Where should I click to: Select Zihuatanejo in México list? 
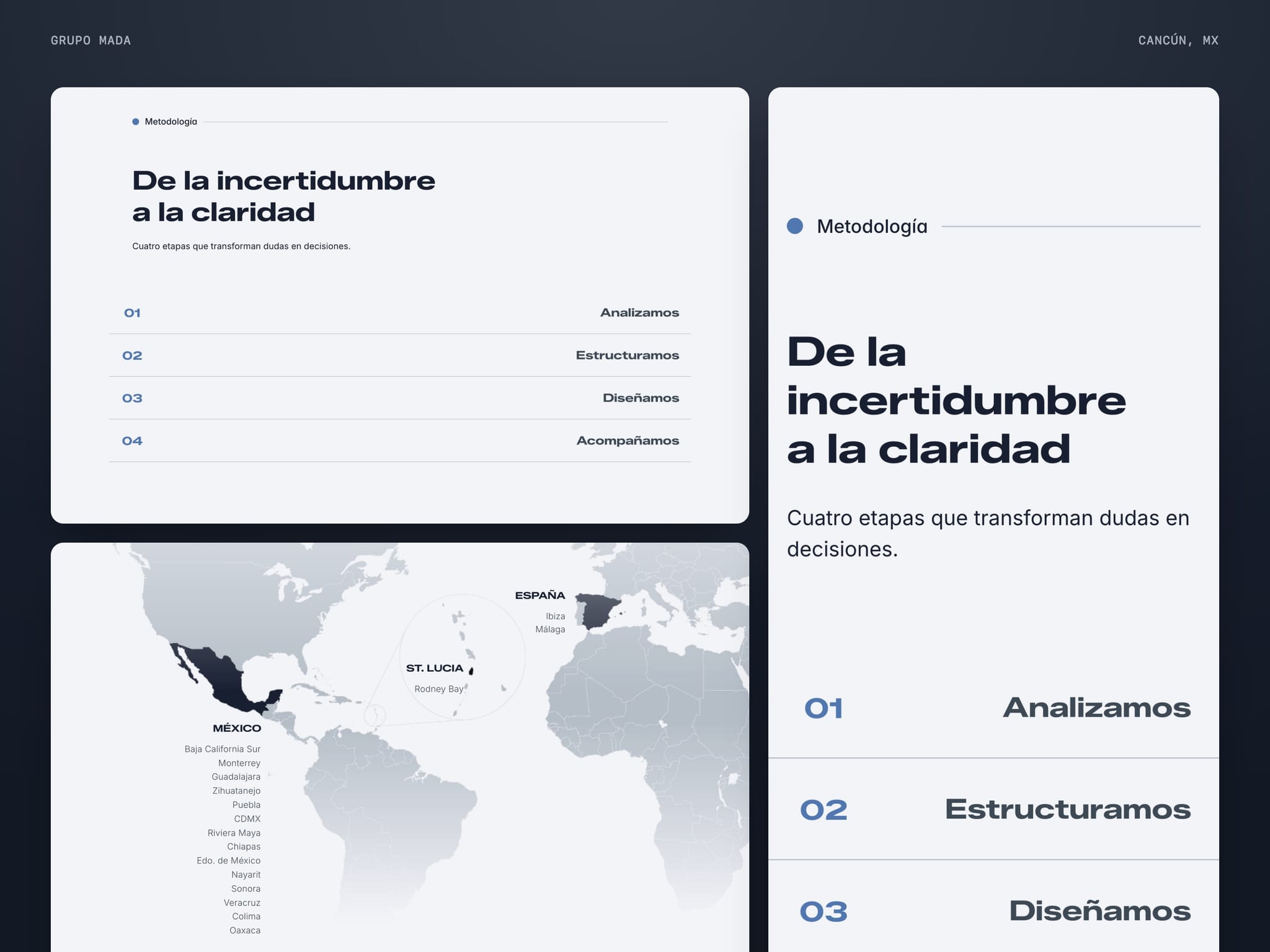pos(237,791)
